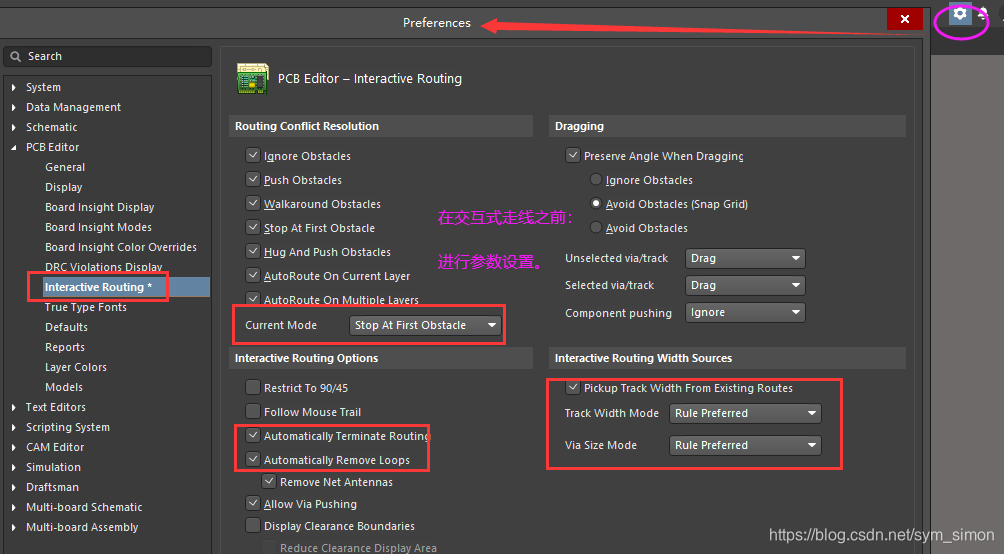The image size is (1004, 554).
Task: Toggle Pickup Track Width From Existing Routes
Action: (x=573, y=388)
